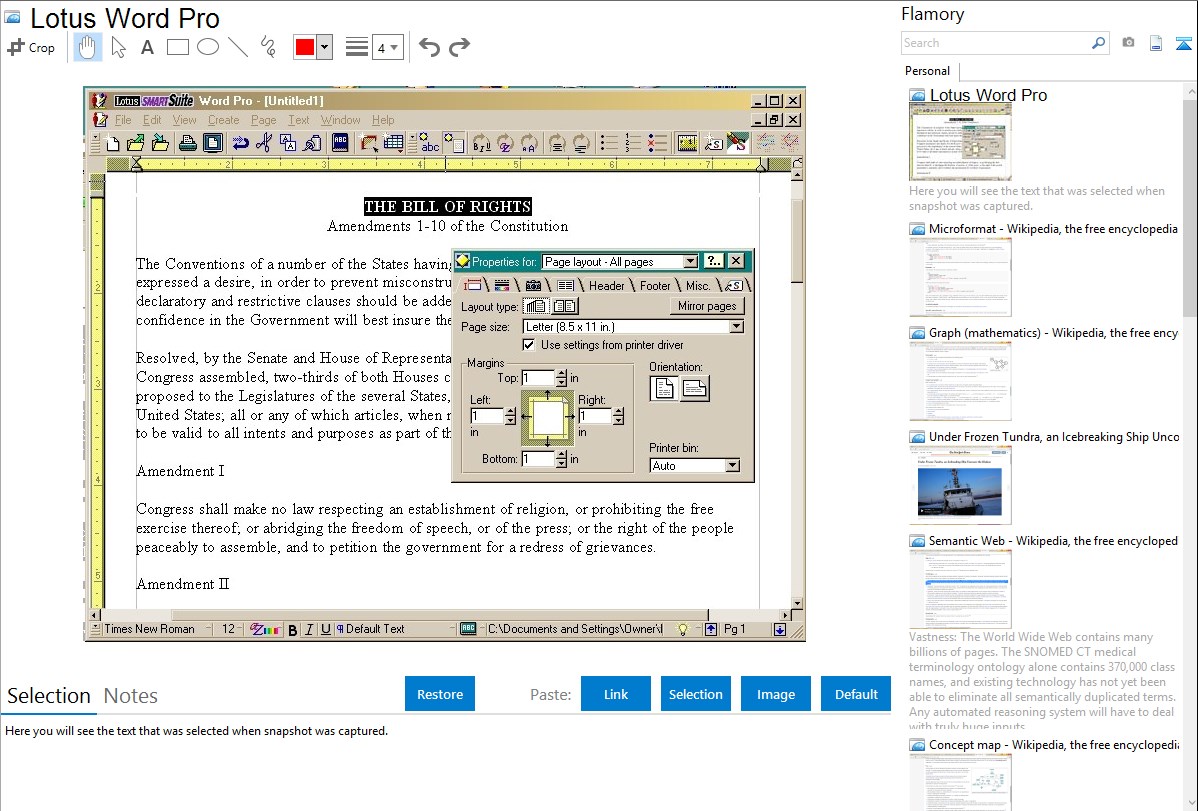Click the text color icon in status bar
The width and height of the screenshot is (1198, 811).
click(265, 630)
